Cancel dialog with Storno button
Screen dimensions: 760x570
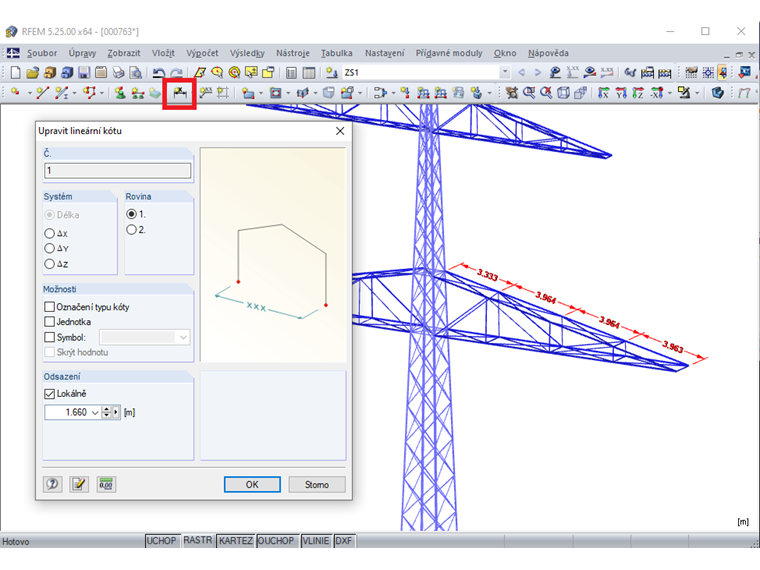point(317,484)
